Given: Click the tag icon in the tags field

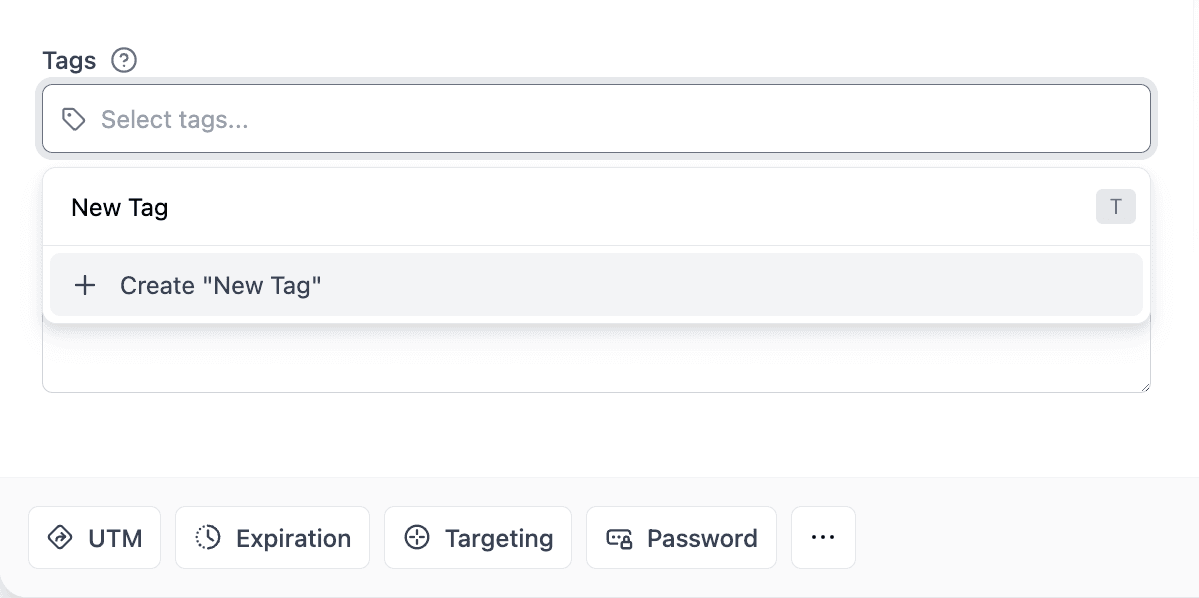Looking at the screenshot, I should click(x=73, y=120).
